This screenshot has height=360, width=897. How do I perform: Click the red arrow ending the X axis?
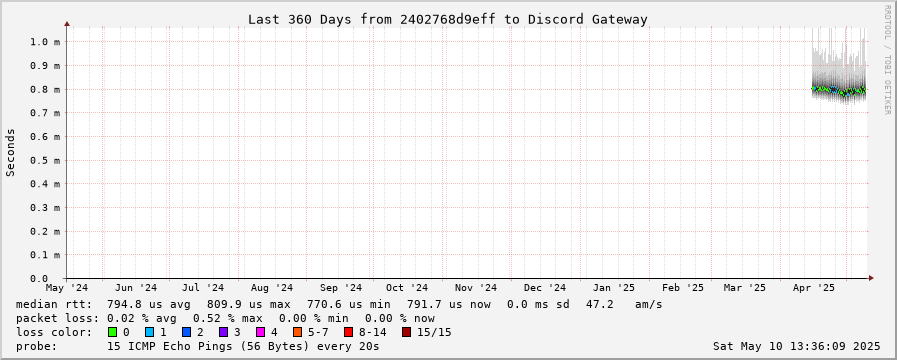(x=871, y=278)
